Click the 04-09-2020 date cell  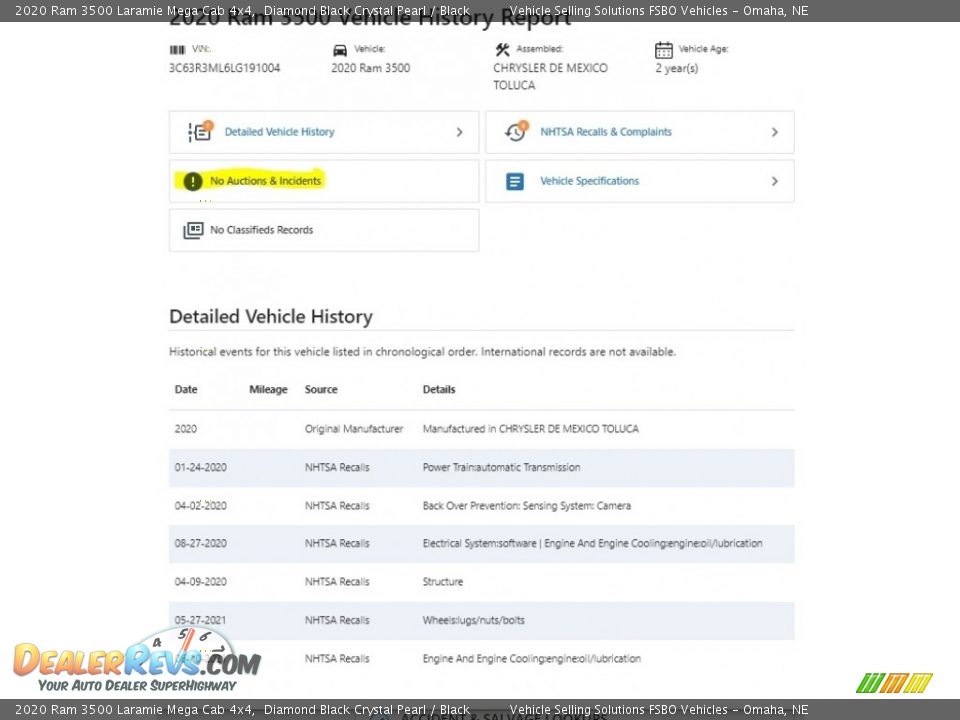coord(201,582)
